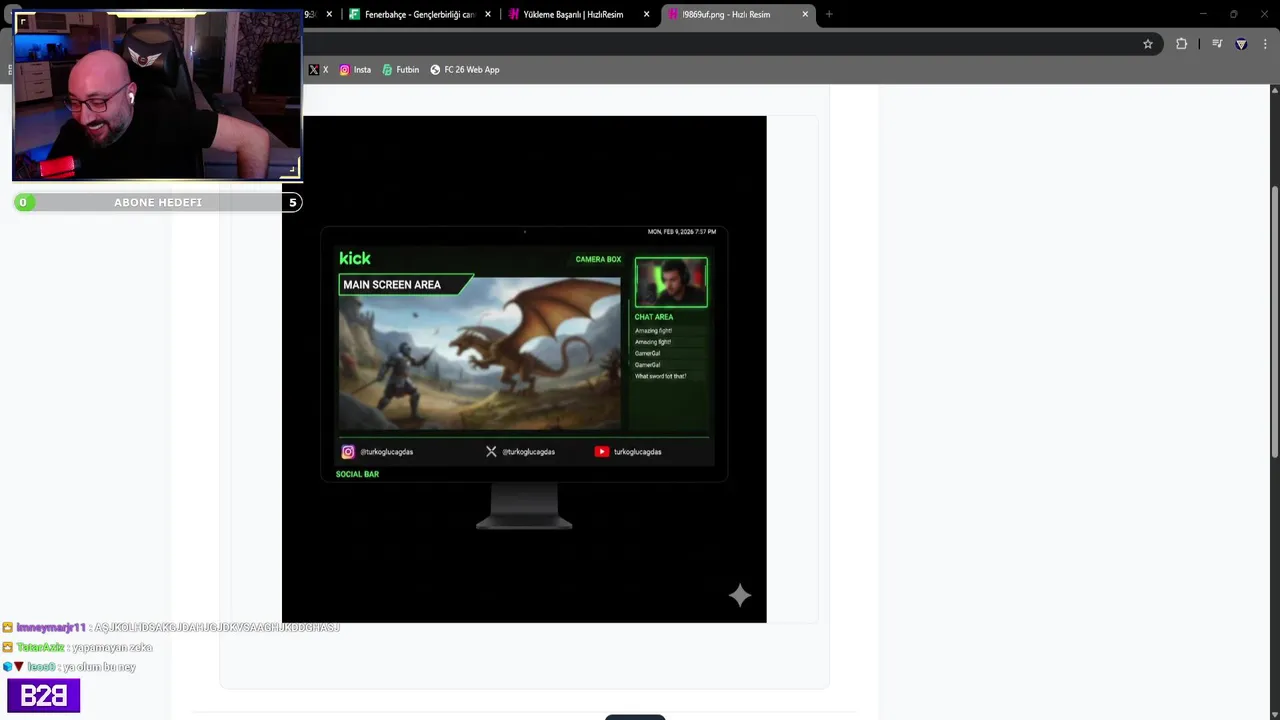Click the webcam overlay video
The width and height of the screenshot is (1280, 720).
(x=157, y=96)
